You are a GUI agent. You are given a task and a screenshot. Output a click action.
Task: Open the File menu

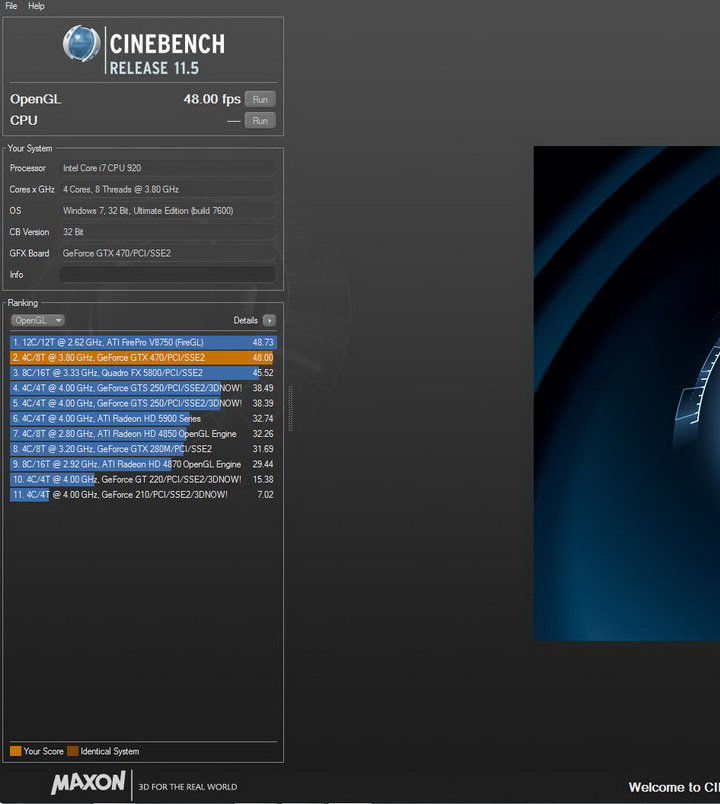[11, 6]
